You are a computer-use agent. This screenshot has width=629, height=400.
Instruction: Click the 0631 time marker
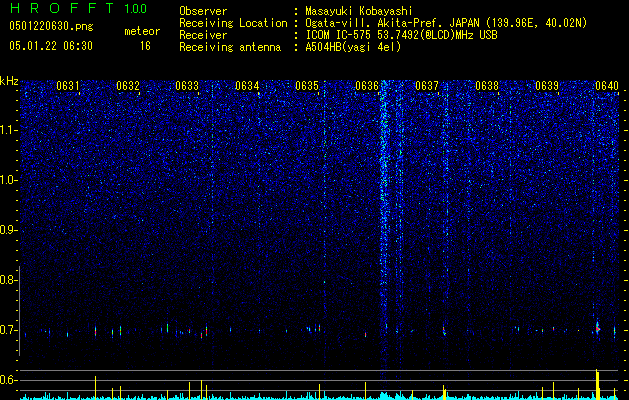pos(68,86)
